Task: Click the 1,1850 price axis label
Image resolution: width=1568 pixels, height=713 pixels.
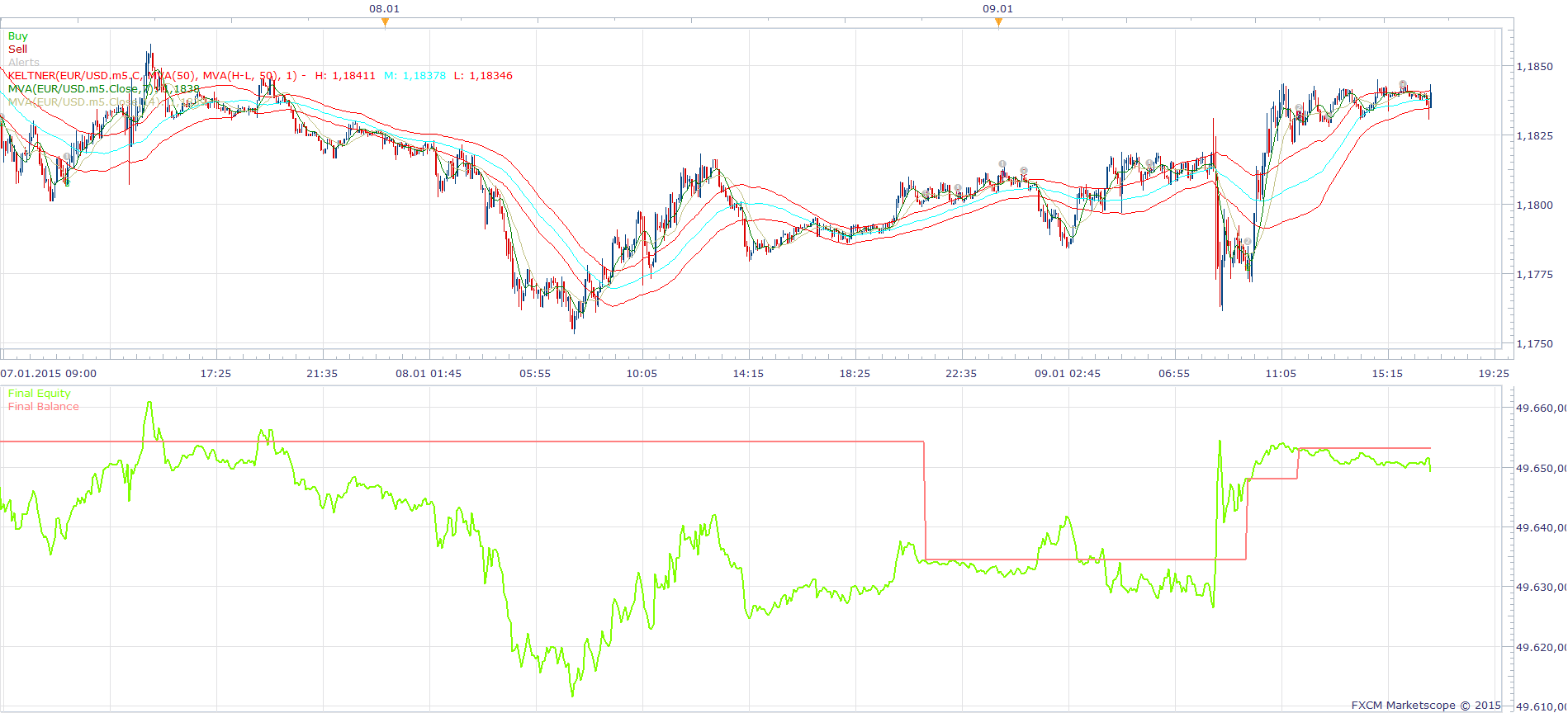Action: point(1535,66)
